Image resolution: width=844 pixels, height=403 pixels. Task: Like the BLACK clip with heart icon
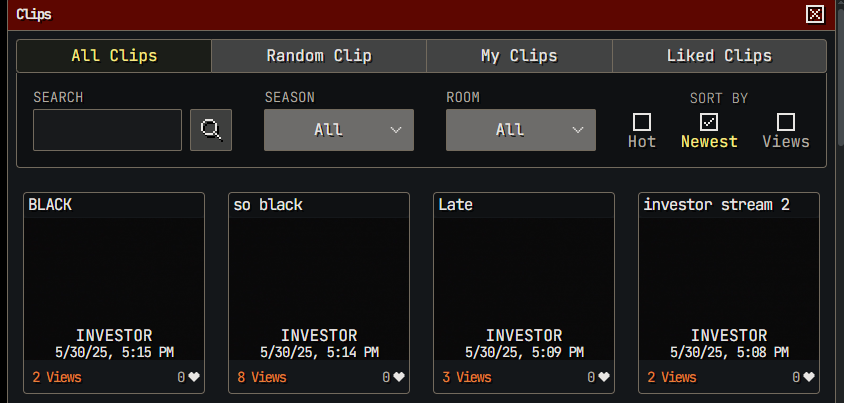click(x=194, y=378)
